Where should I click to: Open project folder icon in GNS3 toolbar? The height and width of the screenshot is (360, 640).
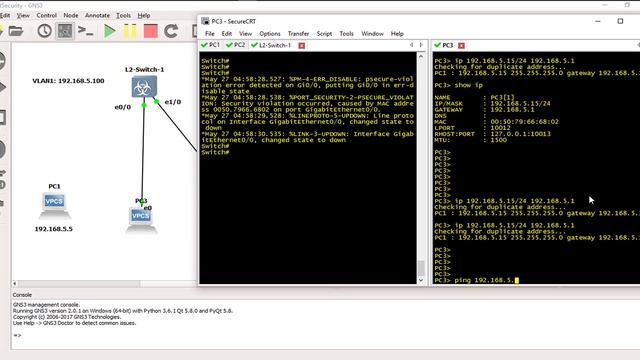click(16, 31)
